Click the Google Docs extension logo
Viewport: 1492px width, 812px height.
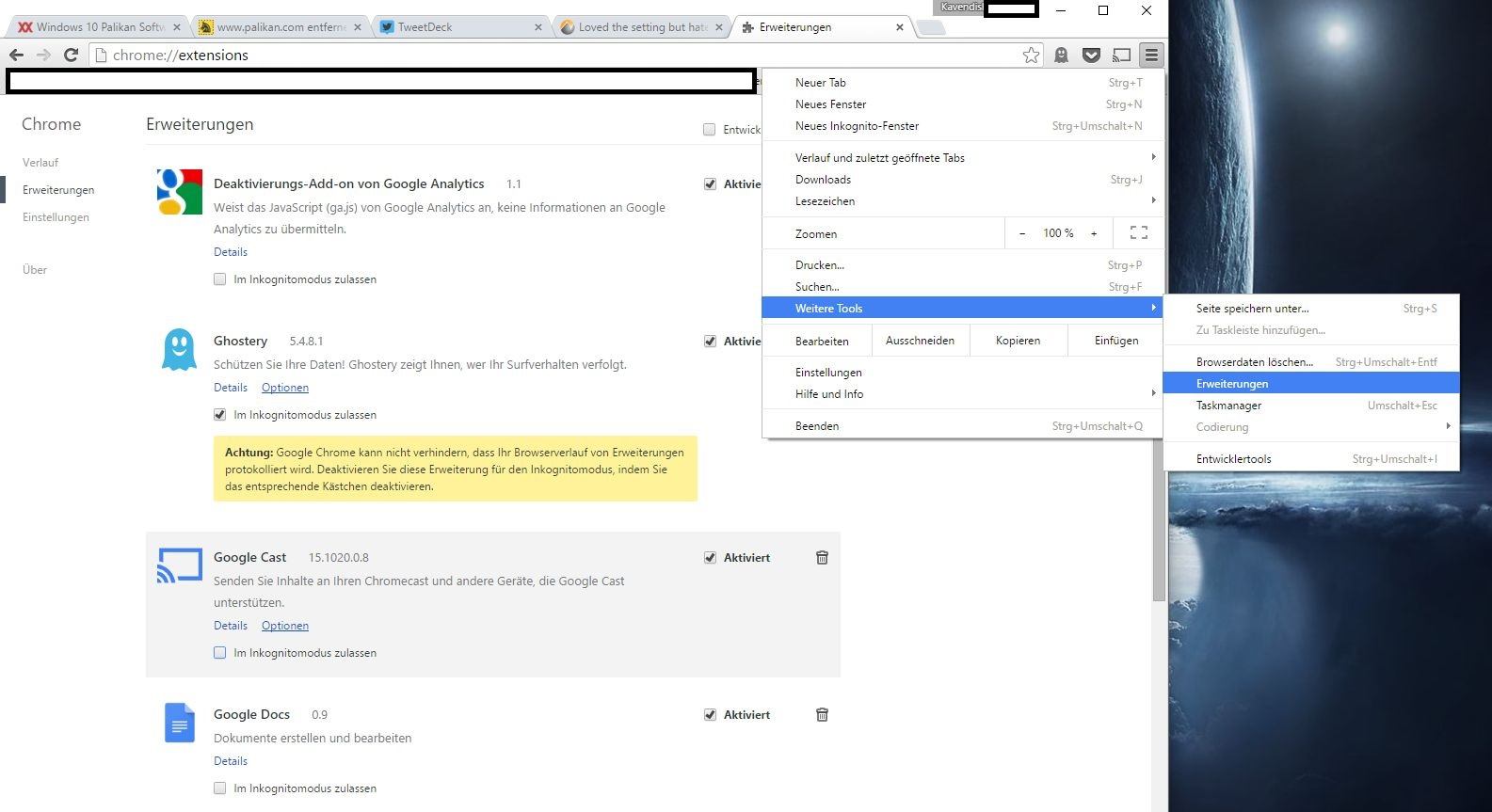tap(180, 723)
